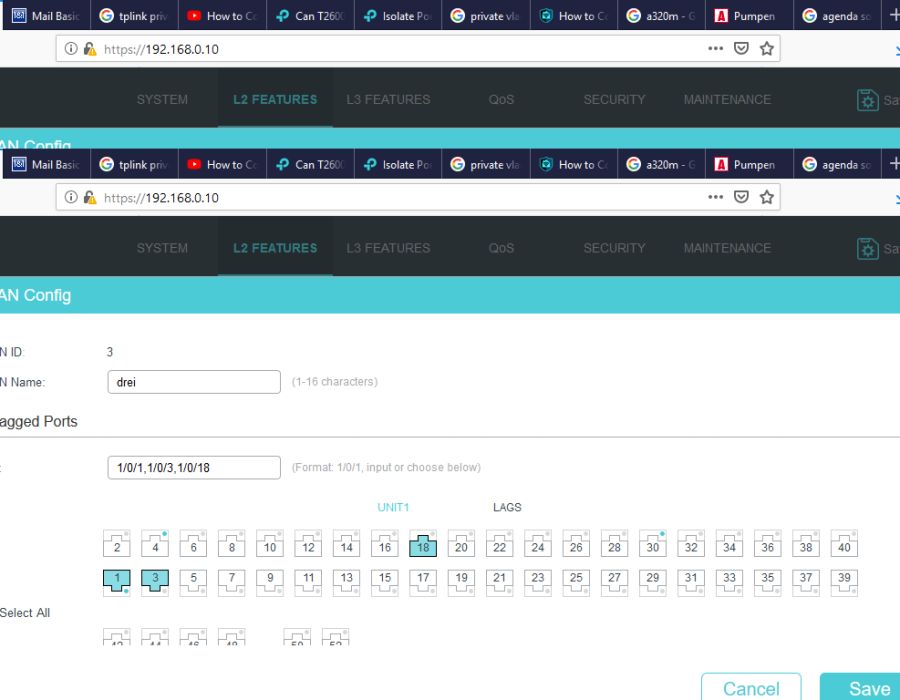Click the port 23 icon
Screen dimensions: 900x700
pyautogui.click(x=538, y=582)
